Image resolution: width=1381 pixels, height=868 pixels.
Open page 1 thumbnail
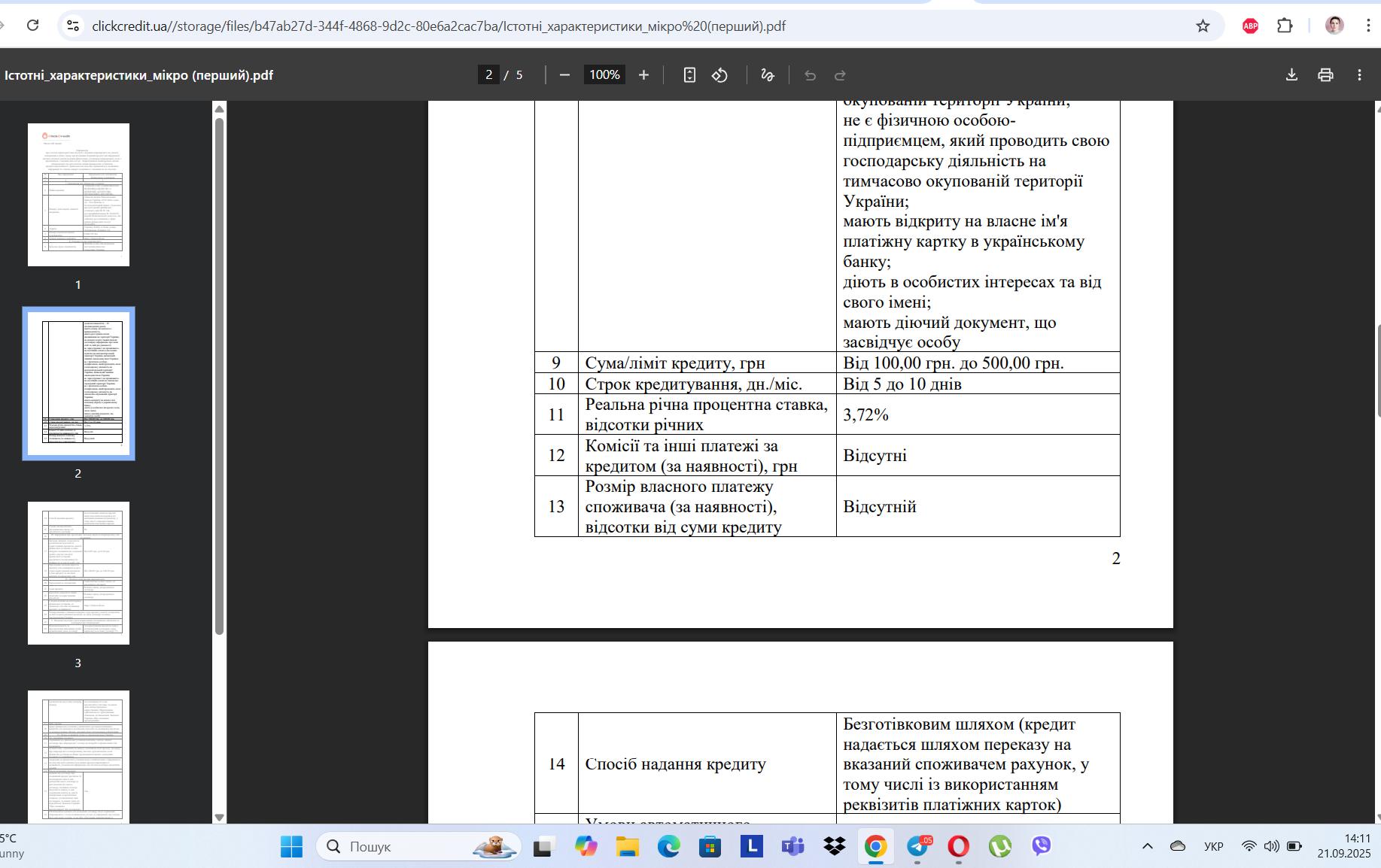pos(78,195)
